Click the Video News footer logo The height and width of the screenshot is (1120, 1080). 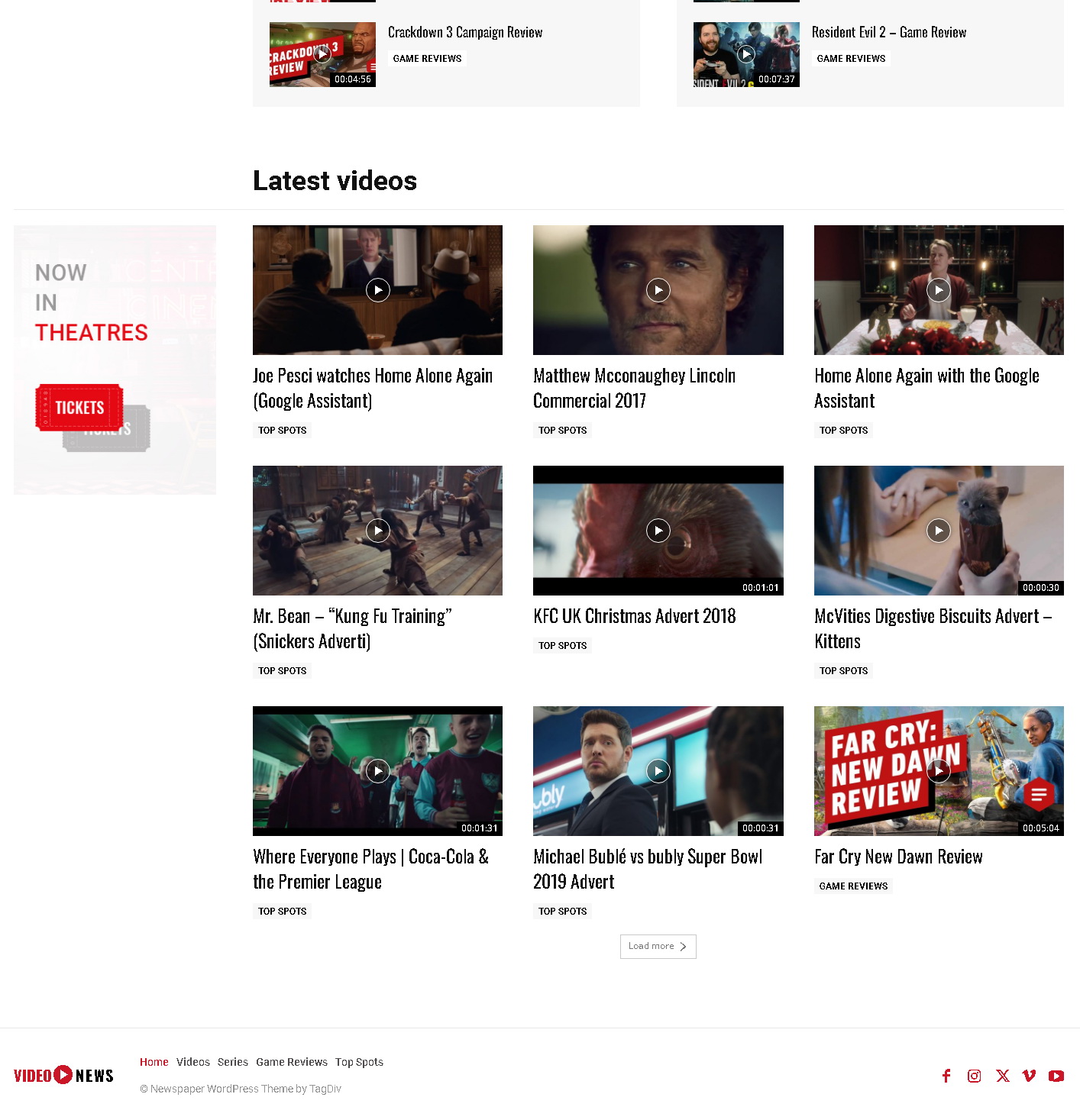coord(64,1075)
